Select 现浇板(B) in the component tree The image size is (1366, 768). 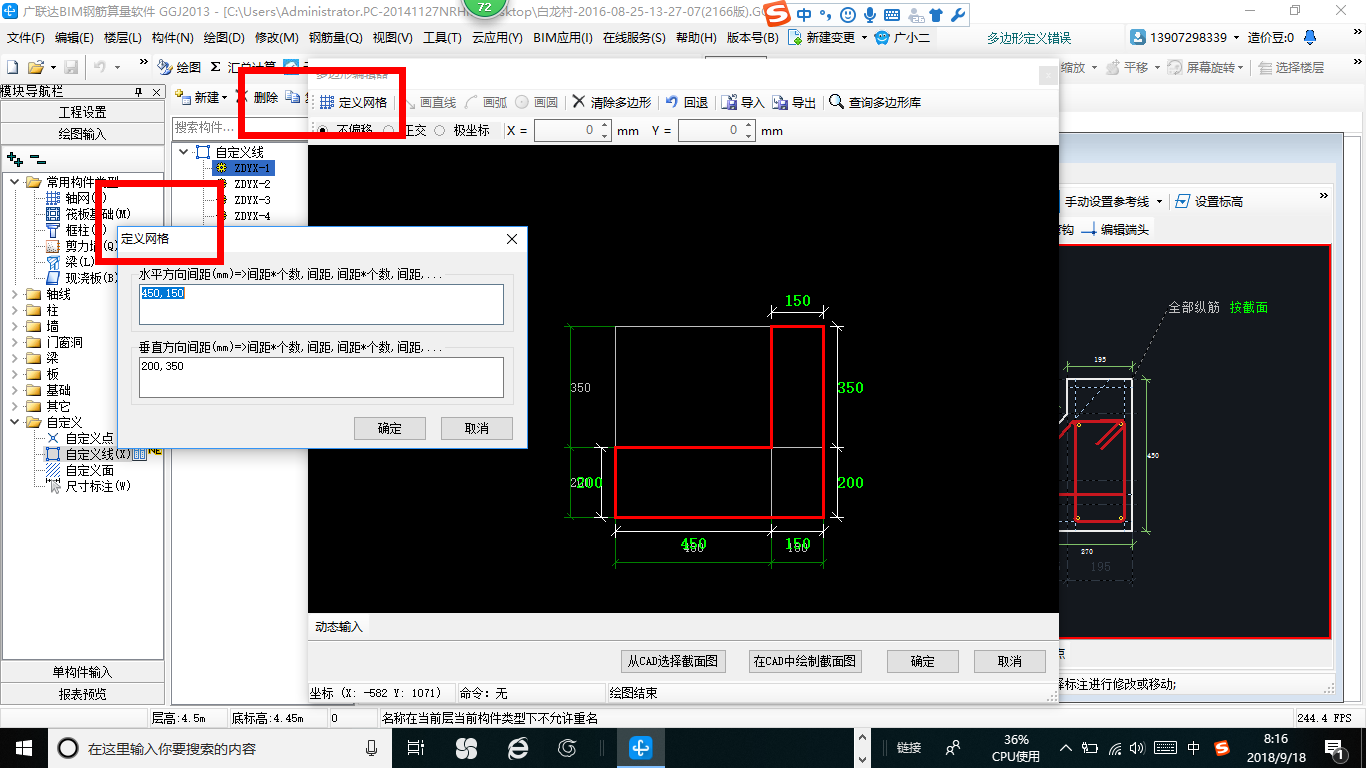coord(91,278)
